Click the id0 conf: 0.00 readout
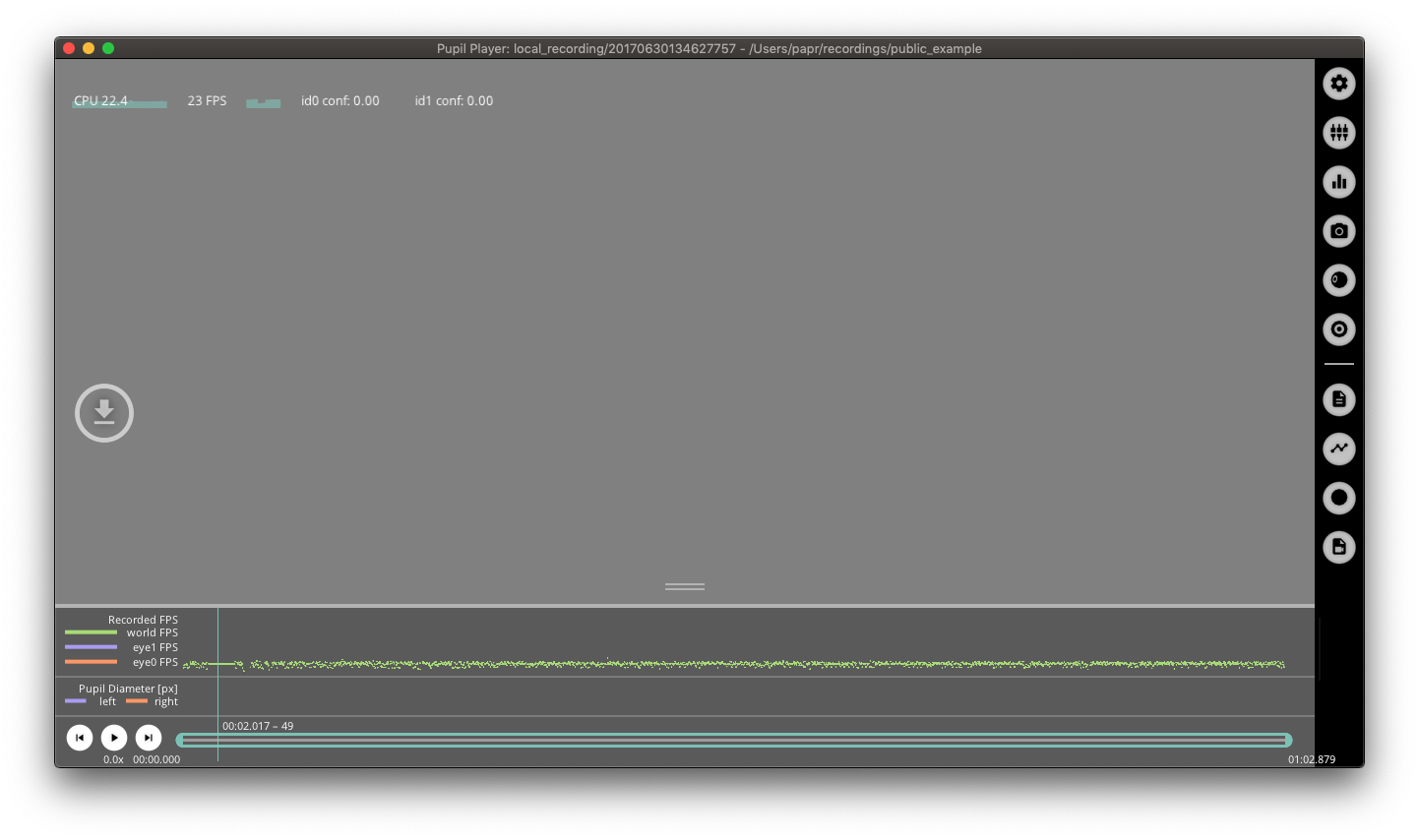1419x840 pixels. [340, 101]
